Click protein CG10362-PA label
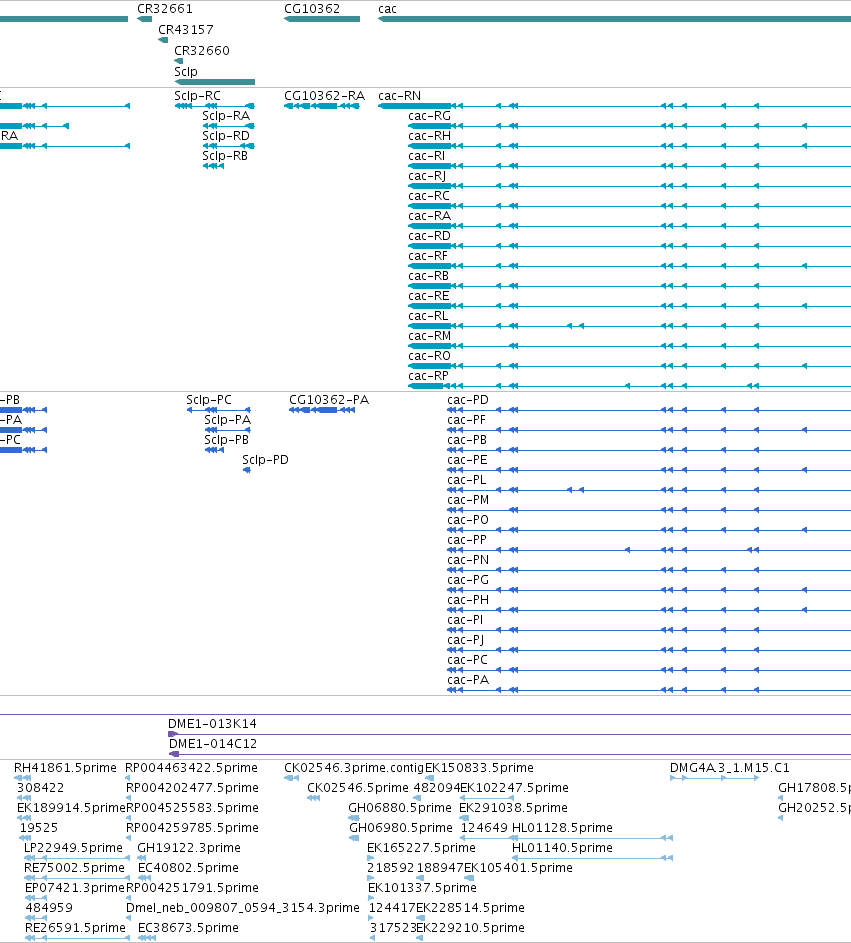Screen dimensions: 851x943 tap(329, 400)
